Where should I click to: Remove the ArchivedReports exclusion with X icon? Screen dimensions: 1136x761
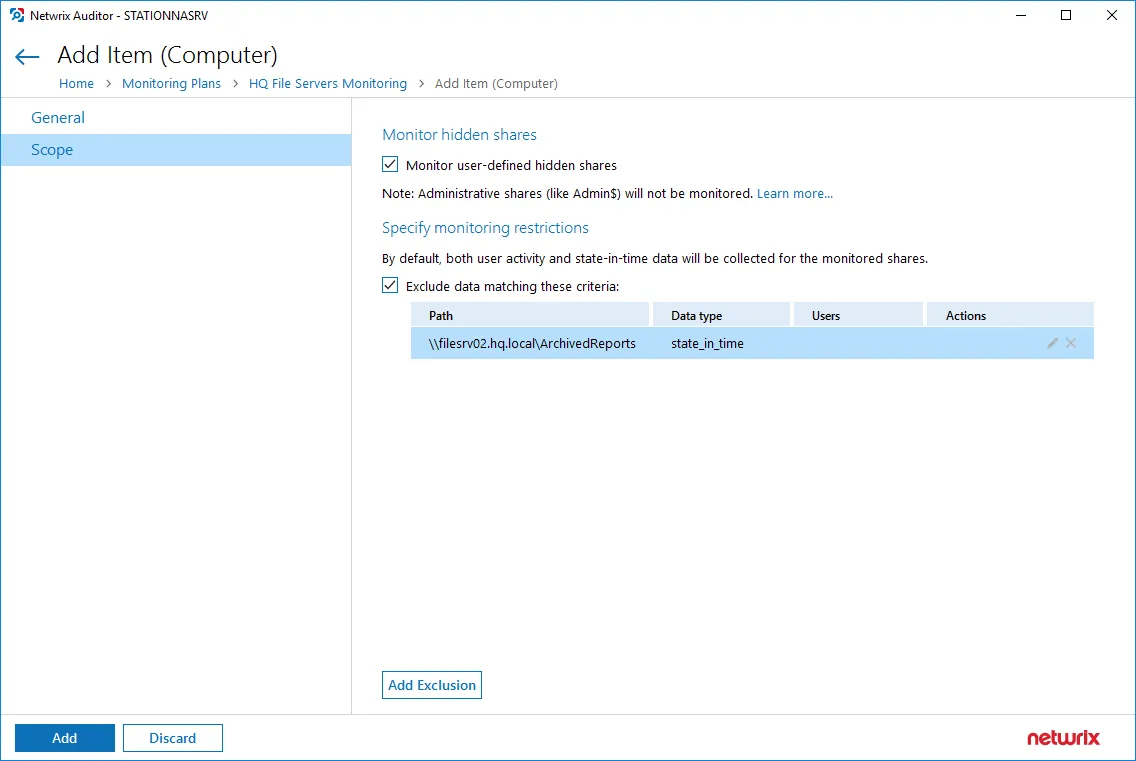[x=1071, y=344]
